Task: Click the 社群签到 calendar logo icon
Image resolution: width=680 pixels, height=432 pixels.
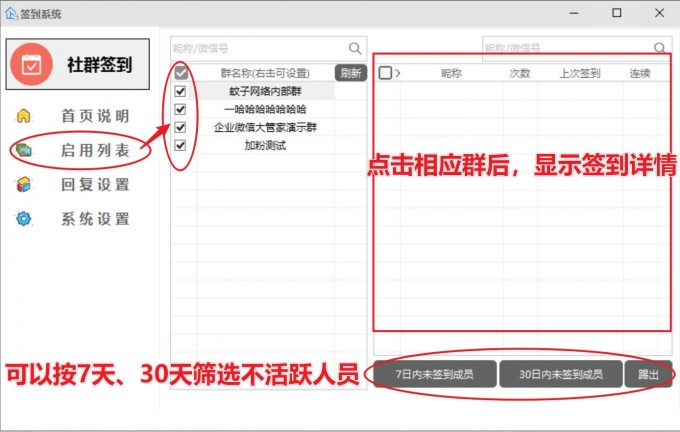Action: tap(31, 64)
